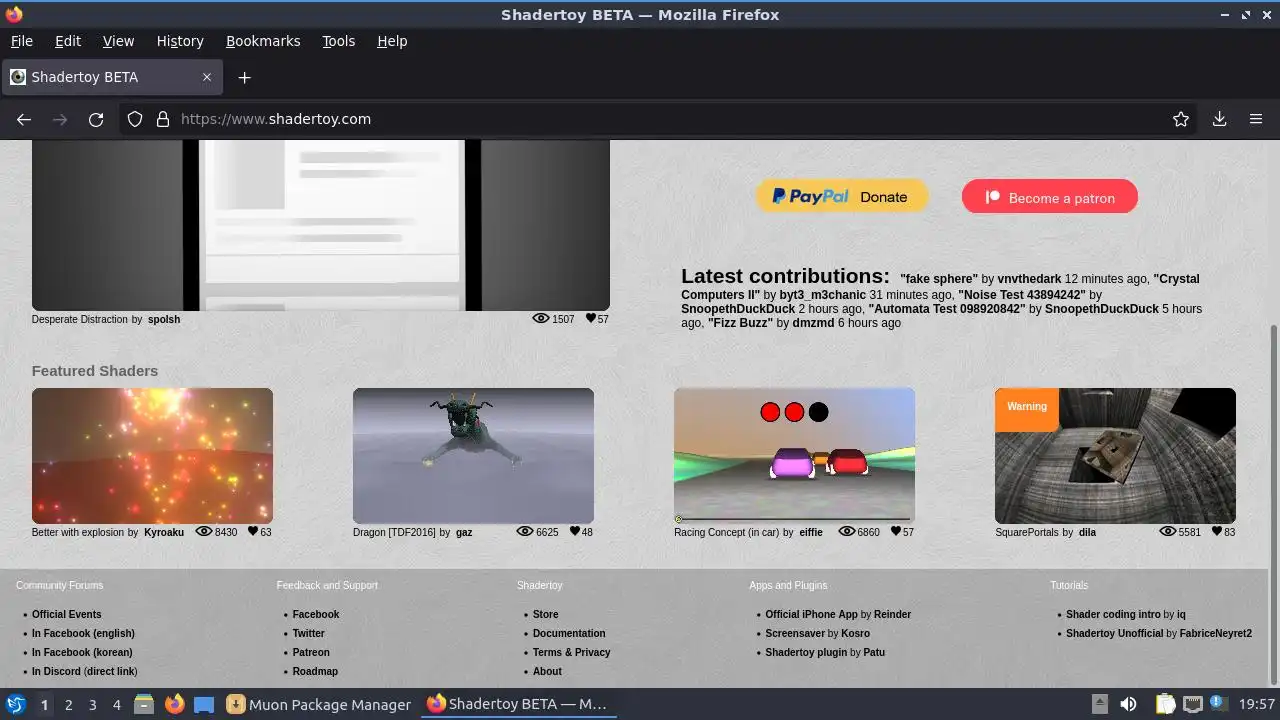
Task: Open the Fizz Buzz shader link
Action: pyautogui.click(x=749, y=323)
